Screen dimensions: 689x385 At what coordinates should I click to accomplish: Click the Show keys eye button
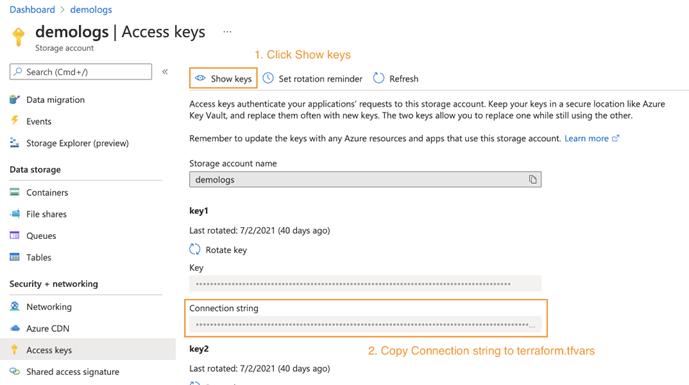click(x=223, y=78)
